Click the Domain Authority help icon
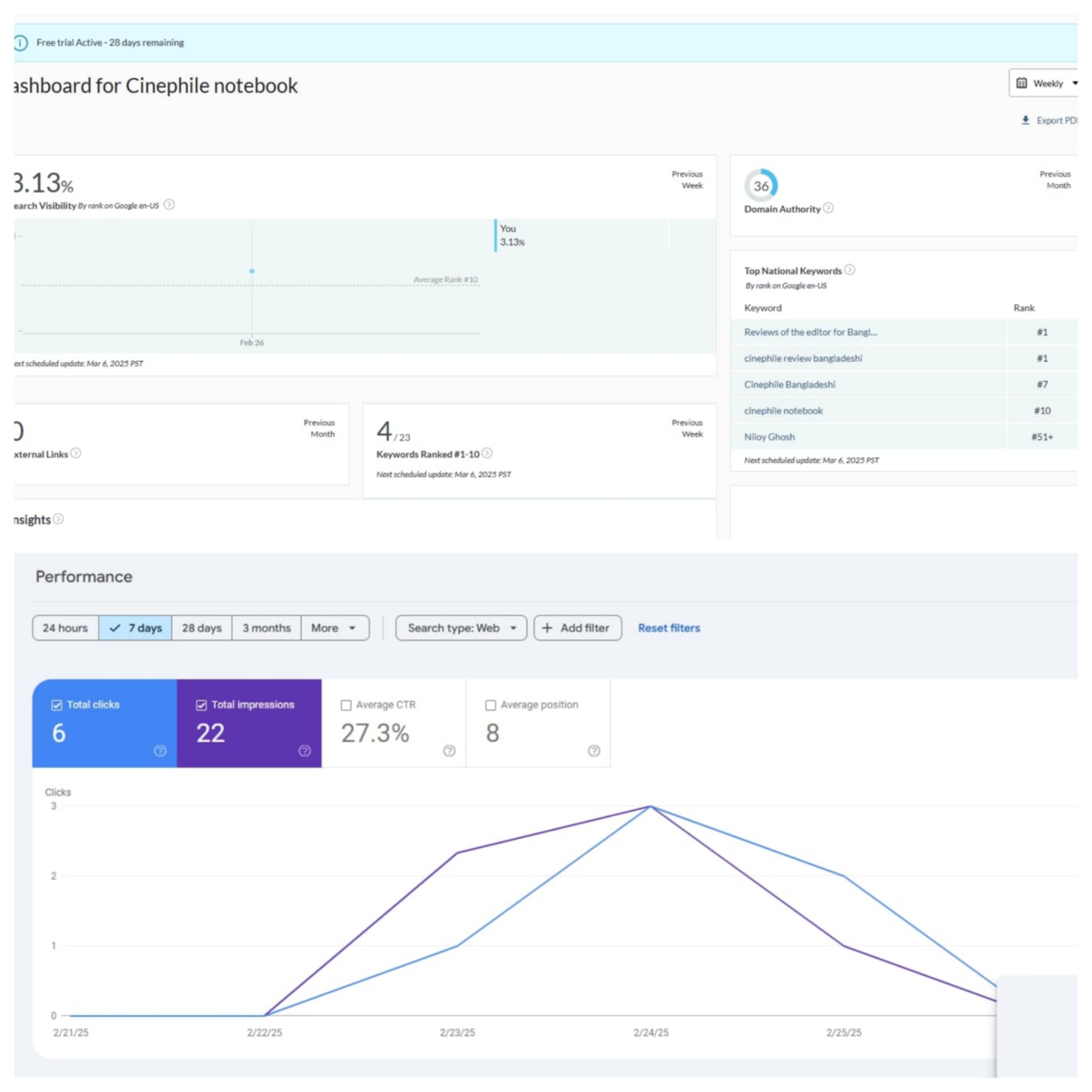 (828, 208)
